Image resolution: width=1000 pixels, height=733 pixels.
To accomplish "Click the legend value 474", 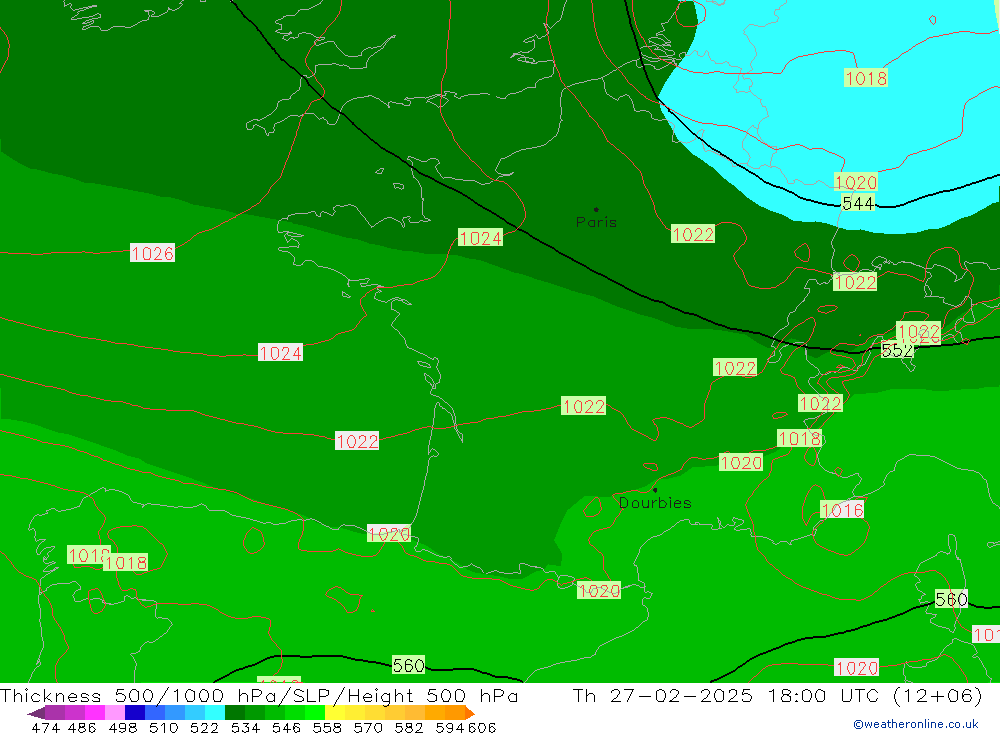I will click(x=46, y=728).
